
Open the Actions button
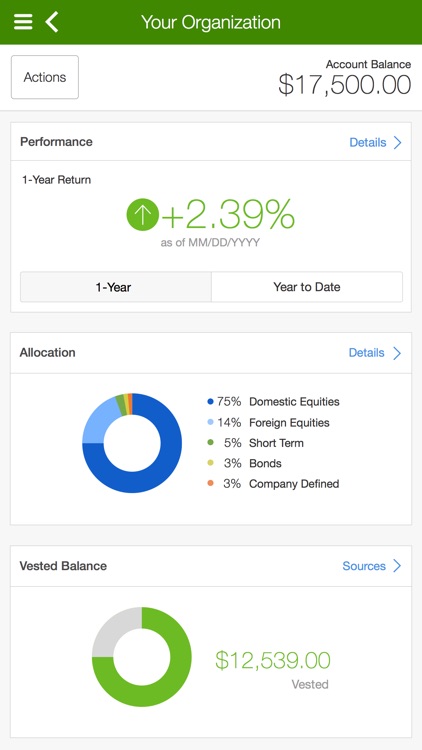tap(45, 77)
